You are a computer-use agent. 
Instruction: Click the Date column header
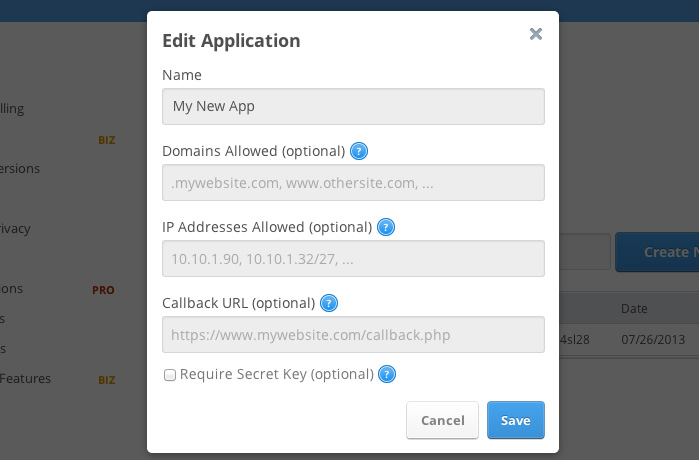pyautogui.click(x=635, y=308)
